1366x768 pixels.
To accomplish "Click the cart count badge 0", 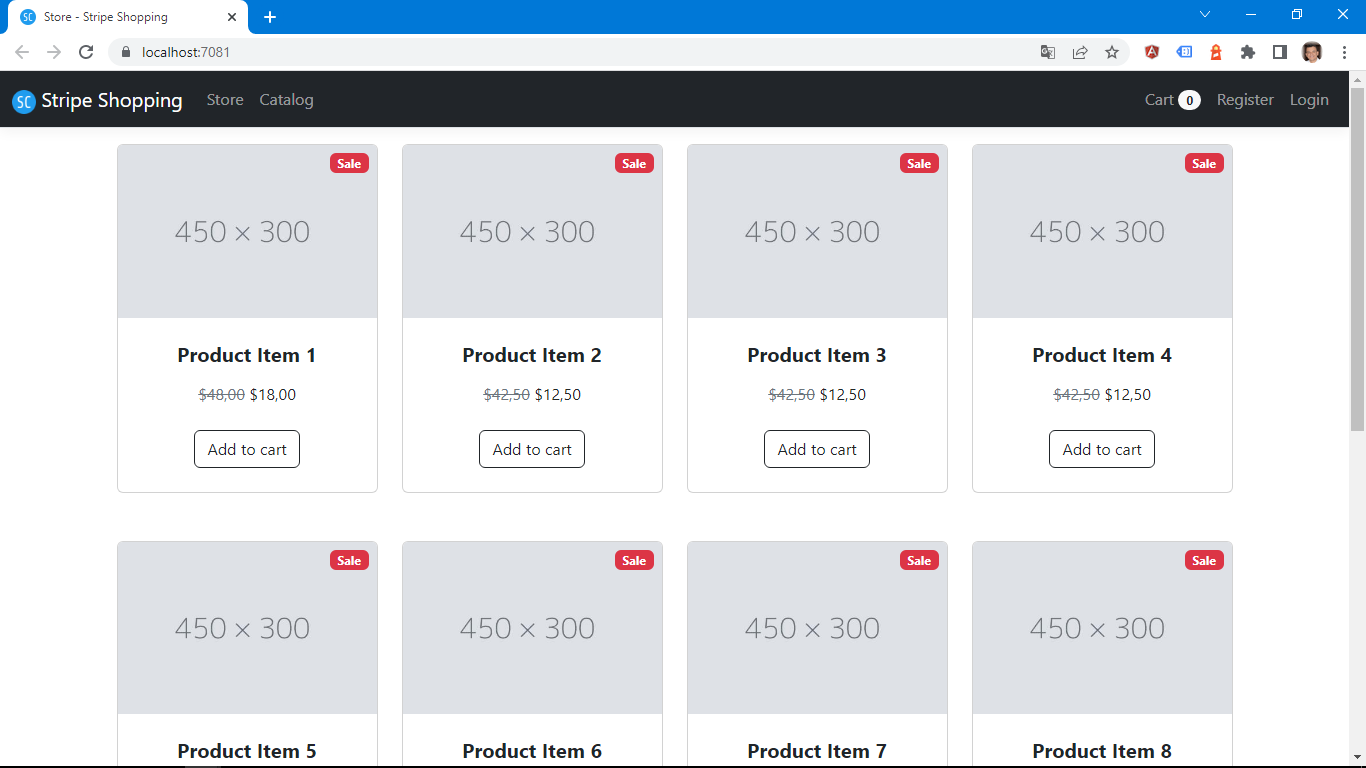I will click(x=1189, y=100).
